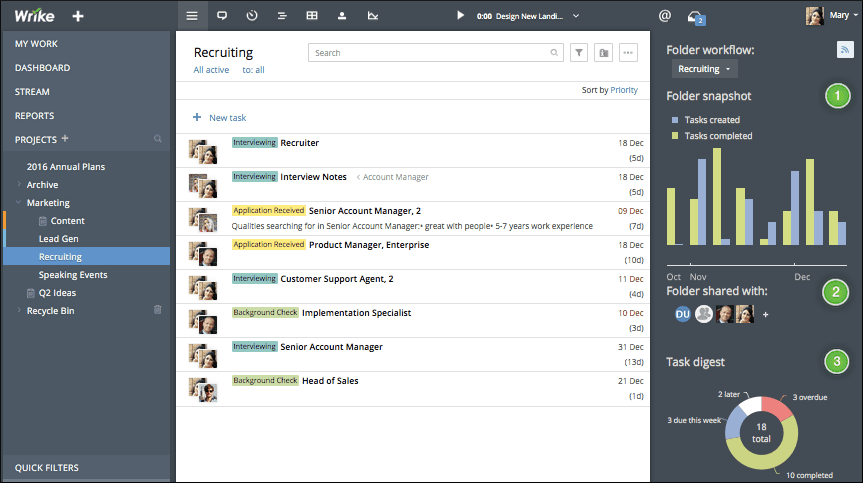The width and height of the screenshot is (863, 483).
Task: Open PROJECTS section header
Action: 36,140
